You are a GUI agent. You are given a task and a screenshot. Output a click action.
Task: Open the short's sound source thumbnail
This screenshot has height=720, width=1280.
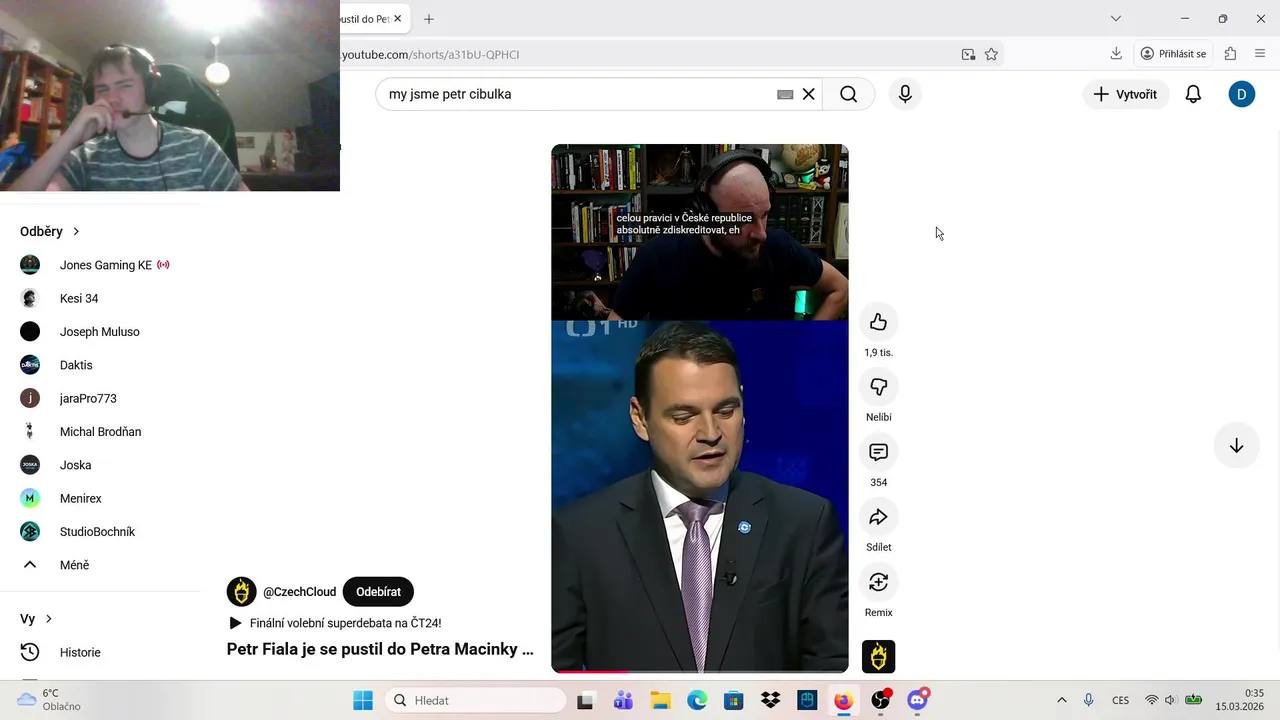[x=878, y=656]
